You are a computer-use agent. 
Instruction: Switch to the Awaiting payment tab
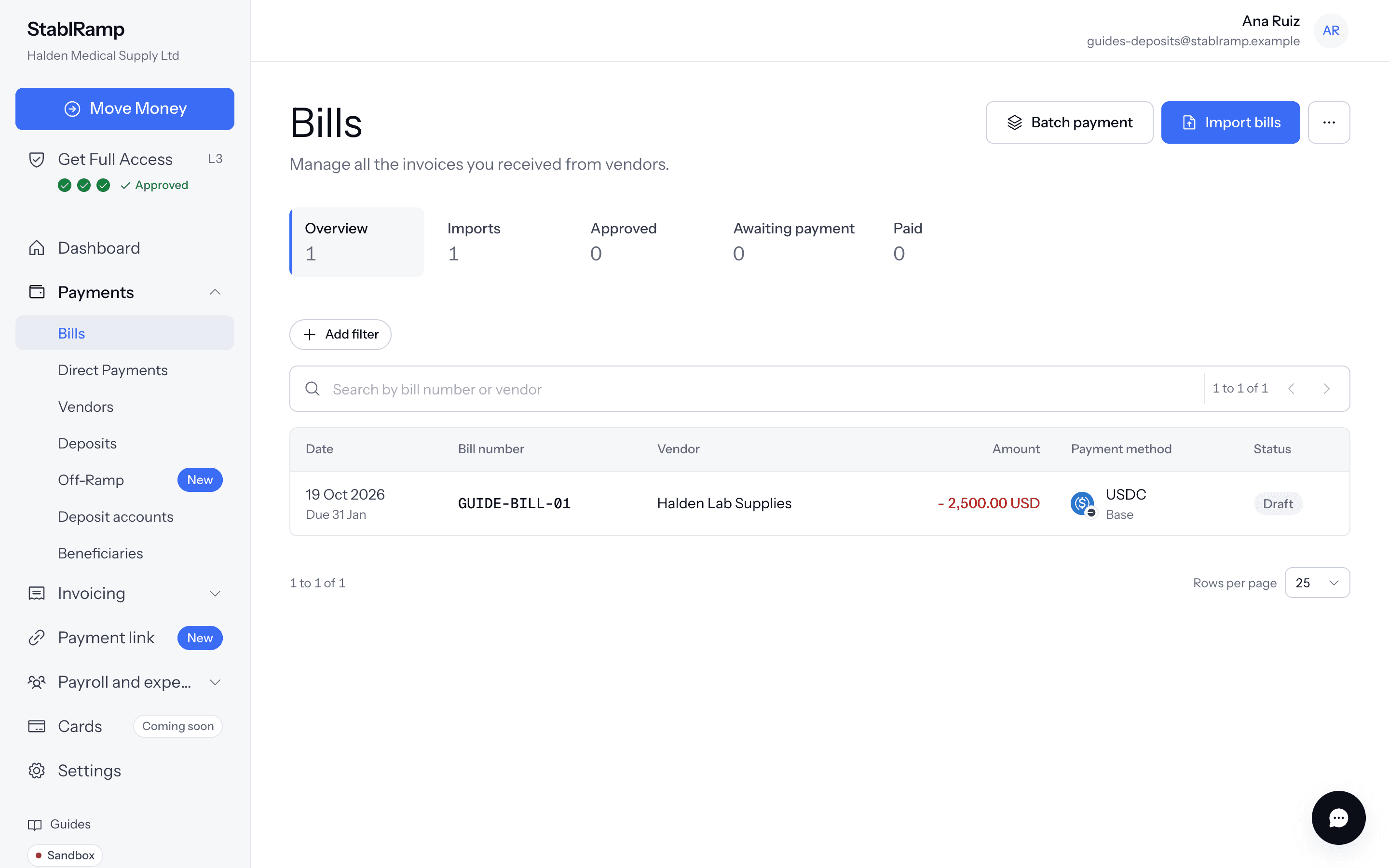tap(794, 242)
